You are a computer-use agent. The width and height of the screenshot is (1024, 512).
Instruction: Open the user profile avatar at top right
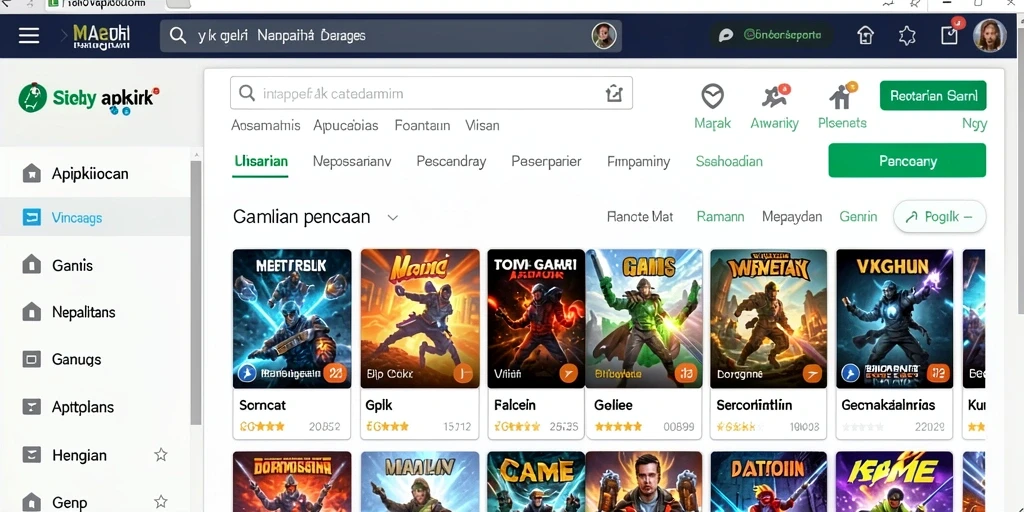(x=989, y=35)
